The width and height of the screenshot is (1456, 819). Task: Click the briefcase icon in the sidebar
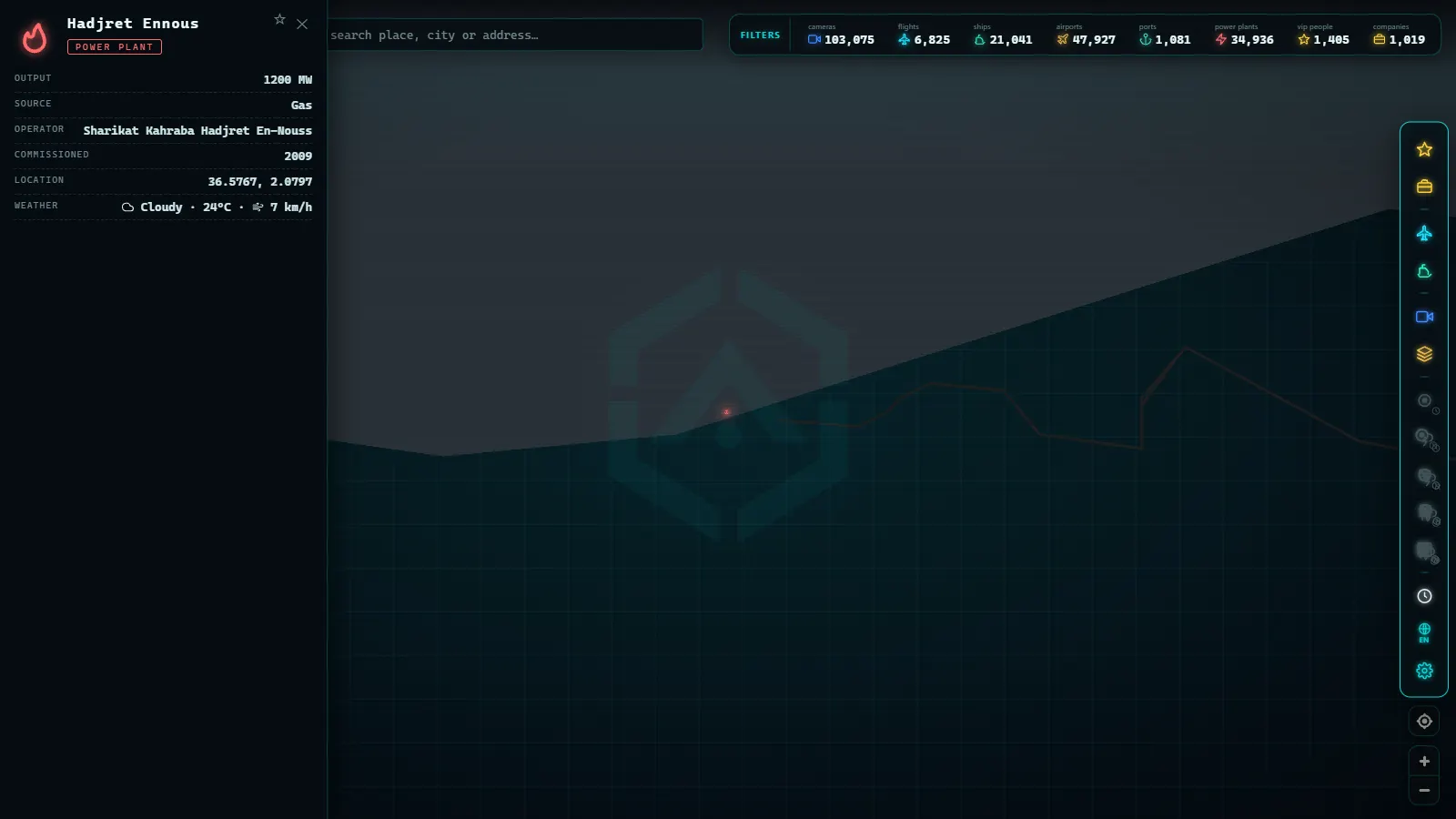[x=1424, y=187]
